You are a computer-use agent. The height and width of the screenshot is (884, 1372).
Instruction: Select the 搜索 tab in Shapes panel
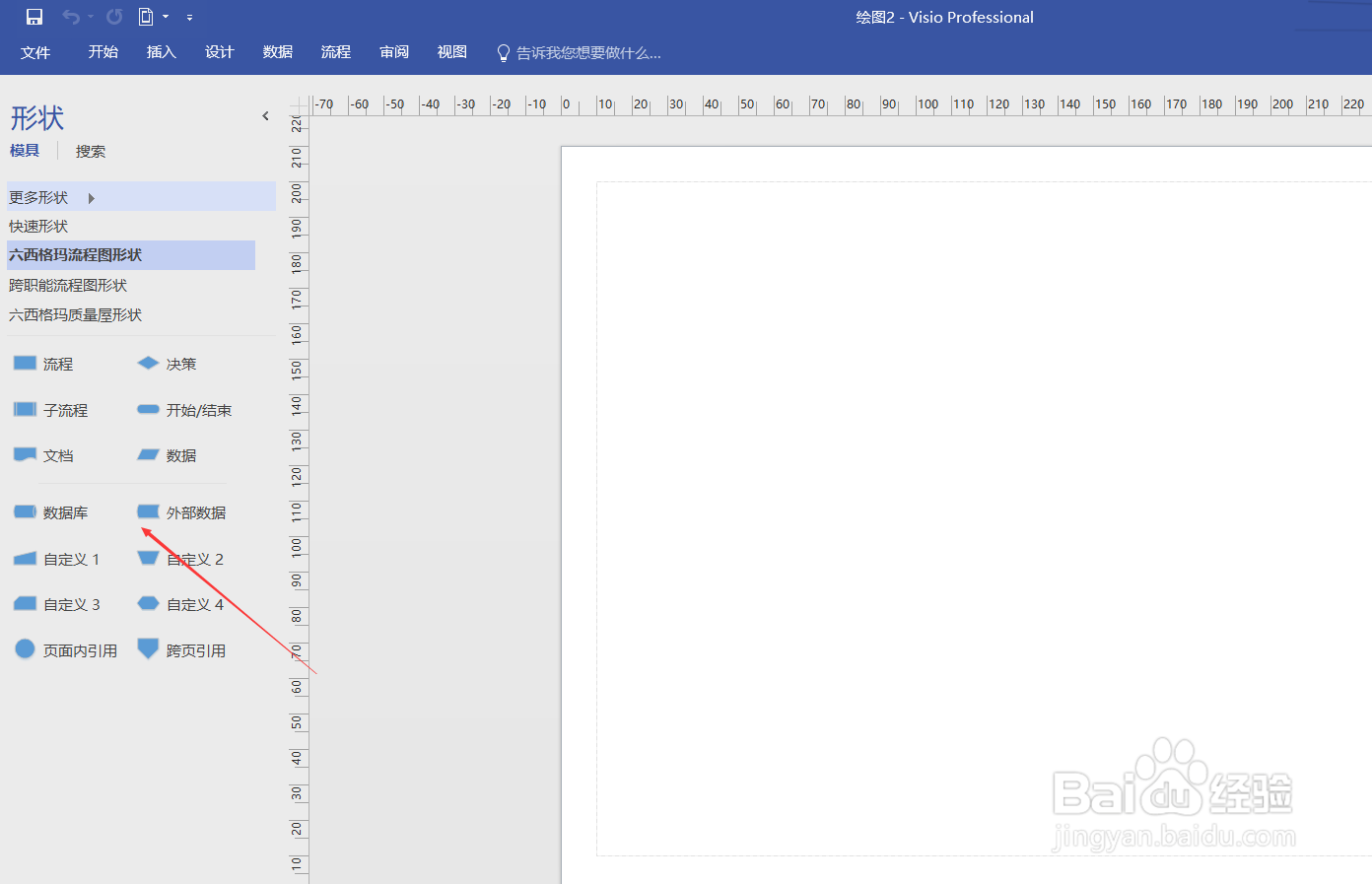pos(90,152)
